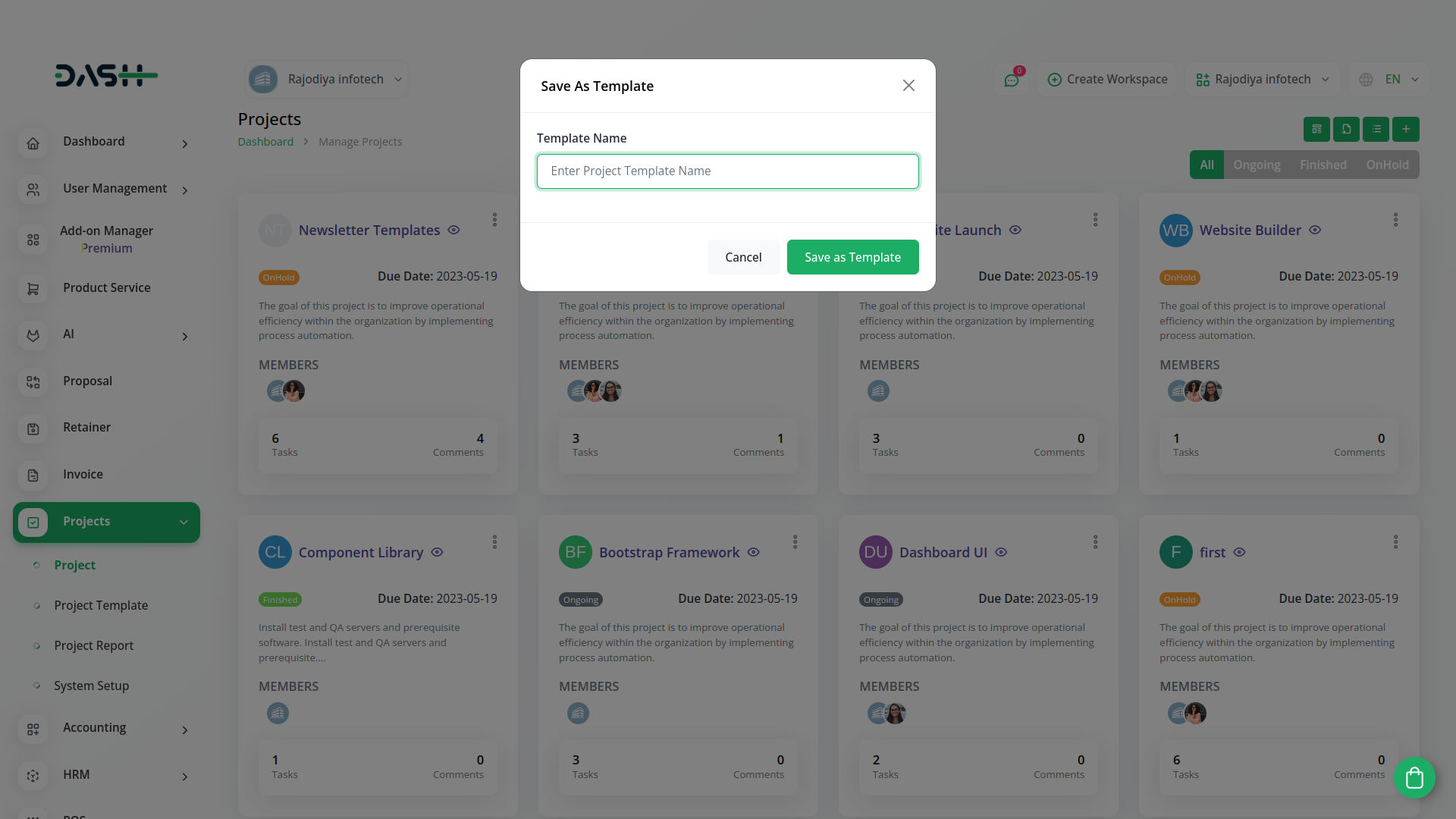Click the chat messages icon in header
The width and height of the screenshot is (1456, 819).
click(1012, 80)
